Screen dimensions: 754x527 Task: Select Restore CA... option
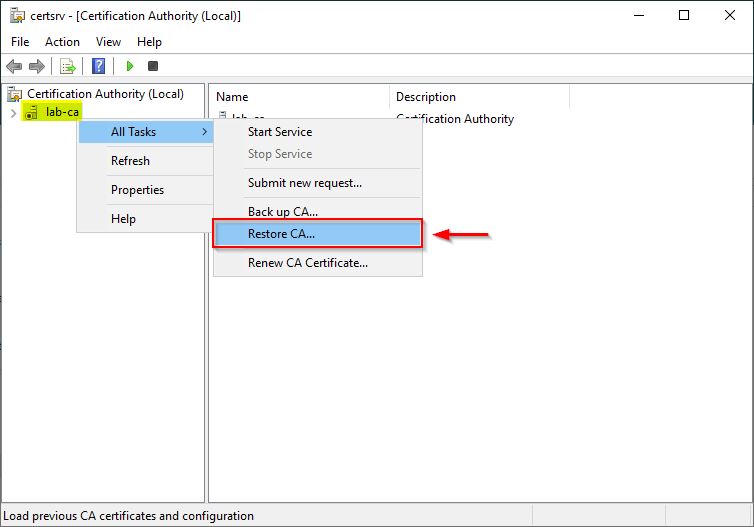click(318, 234)
